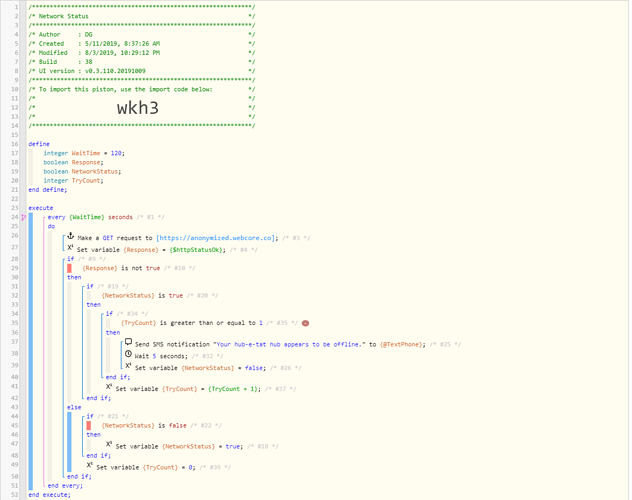The height and width of the screenshot is (500, 632).
Task: Click the if keyword with comment #21
Action: (x=90, y=416)
